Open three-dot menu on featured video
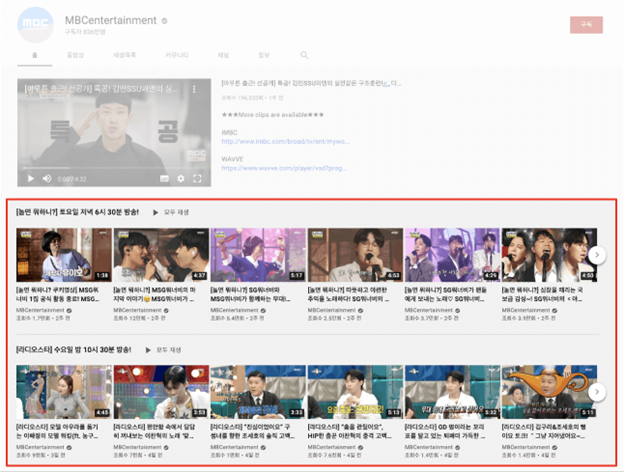This screenshot has width=624, height=472. (x=194, y=89)
